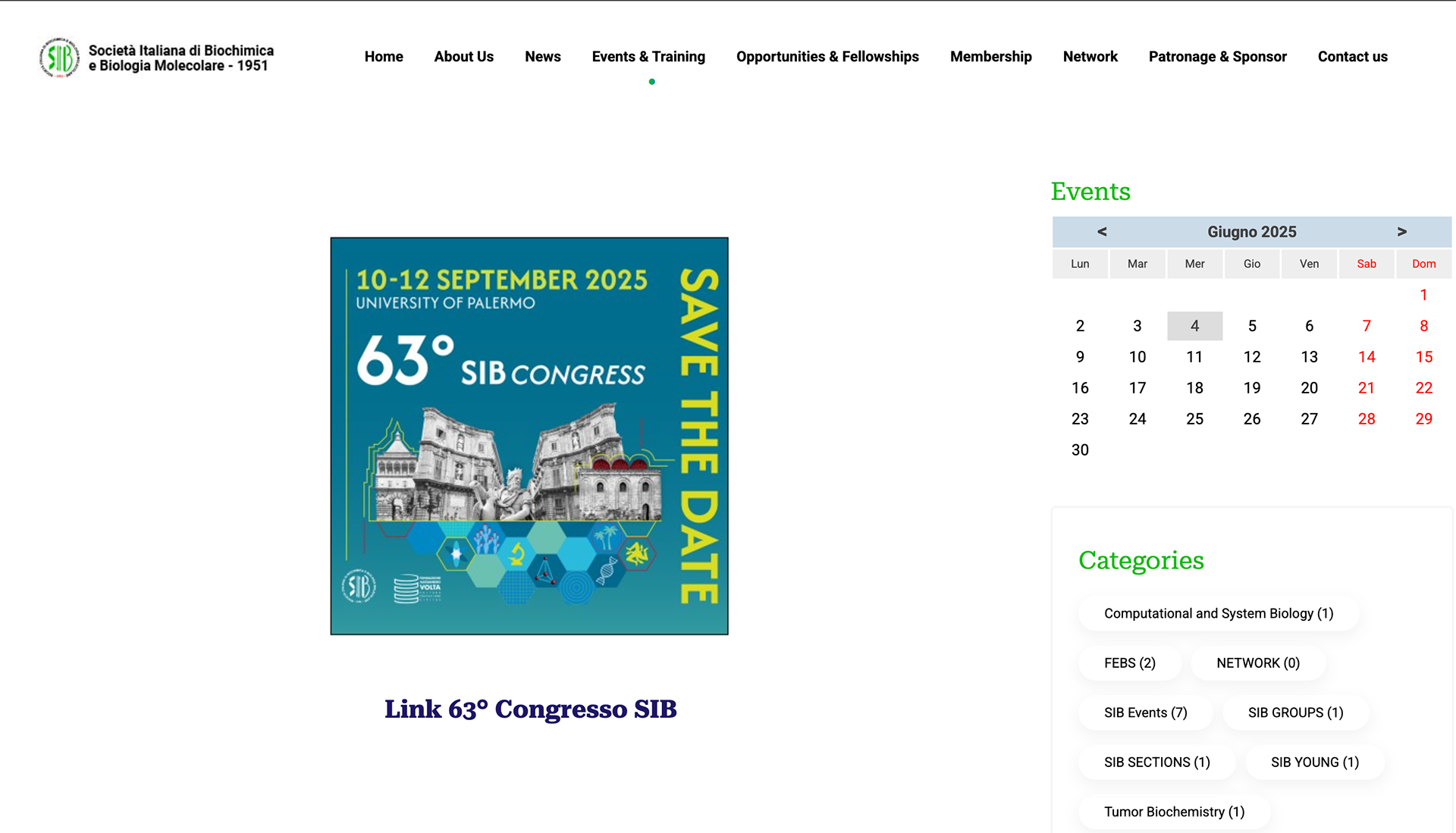
Task: Open the Home menu item
Action: (384, 57)
